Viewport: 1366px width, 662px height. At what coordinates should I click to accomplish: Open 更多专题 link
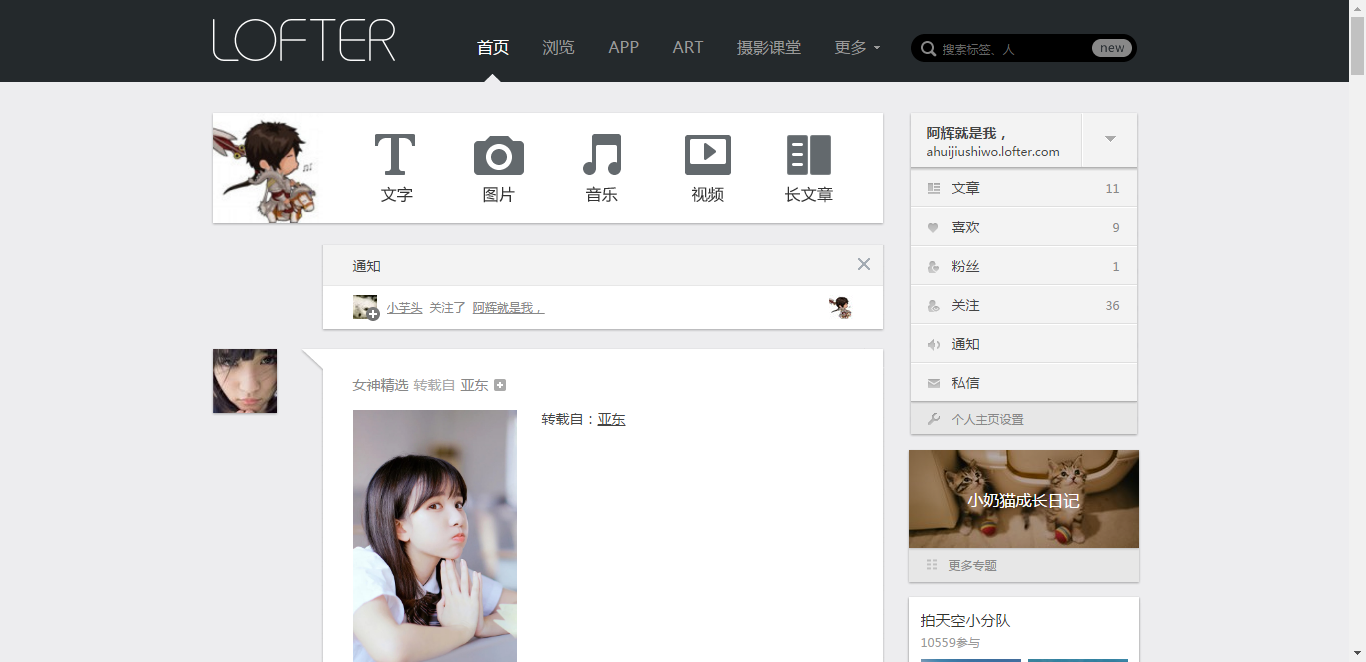(x=973, y=565)
